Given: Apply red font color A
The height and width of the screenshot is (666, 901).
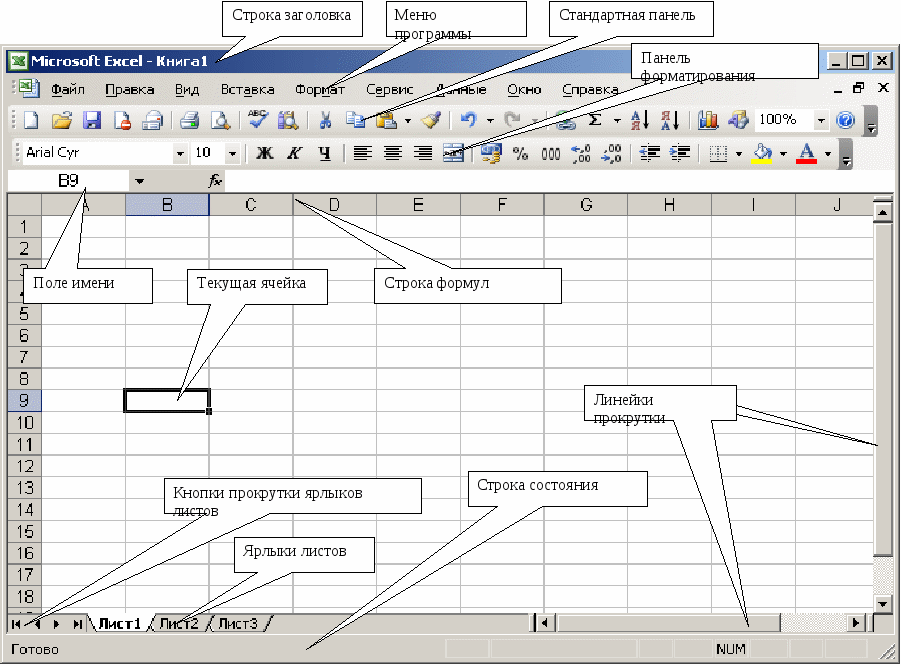Looking at the screenshot, I should [807, 153].
